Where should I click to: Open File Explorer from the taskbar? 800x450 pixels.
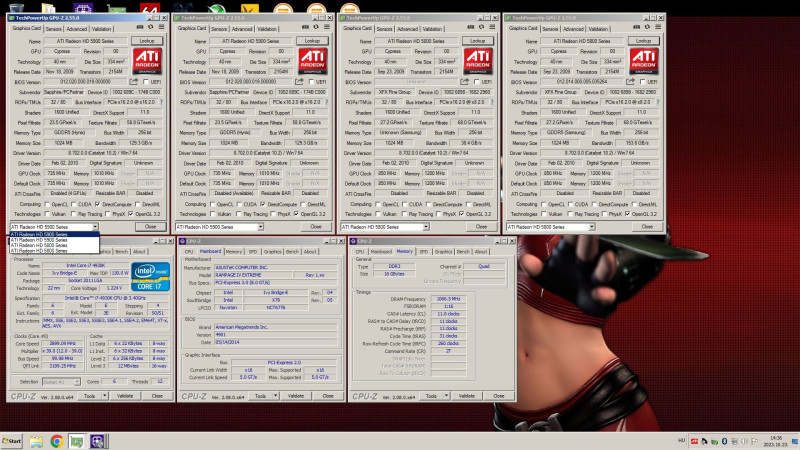pyautogui.click(x=36, y=441)
